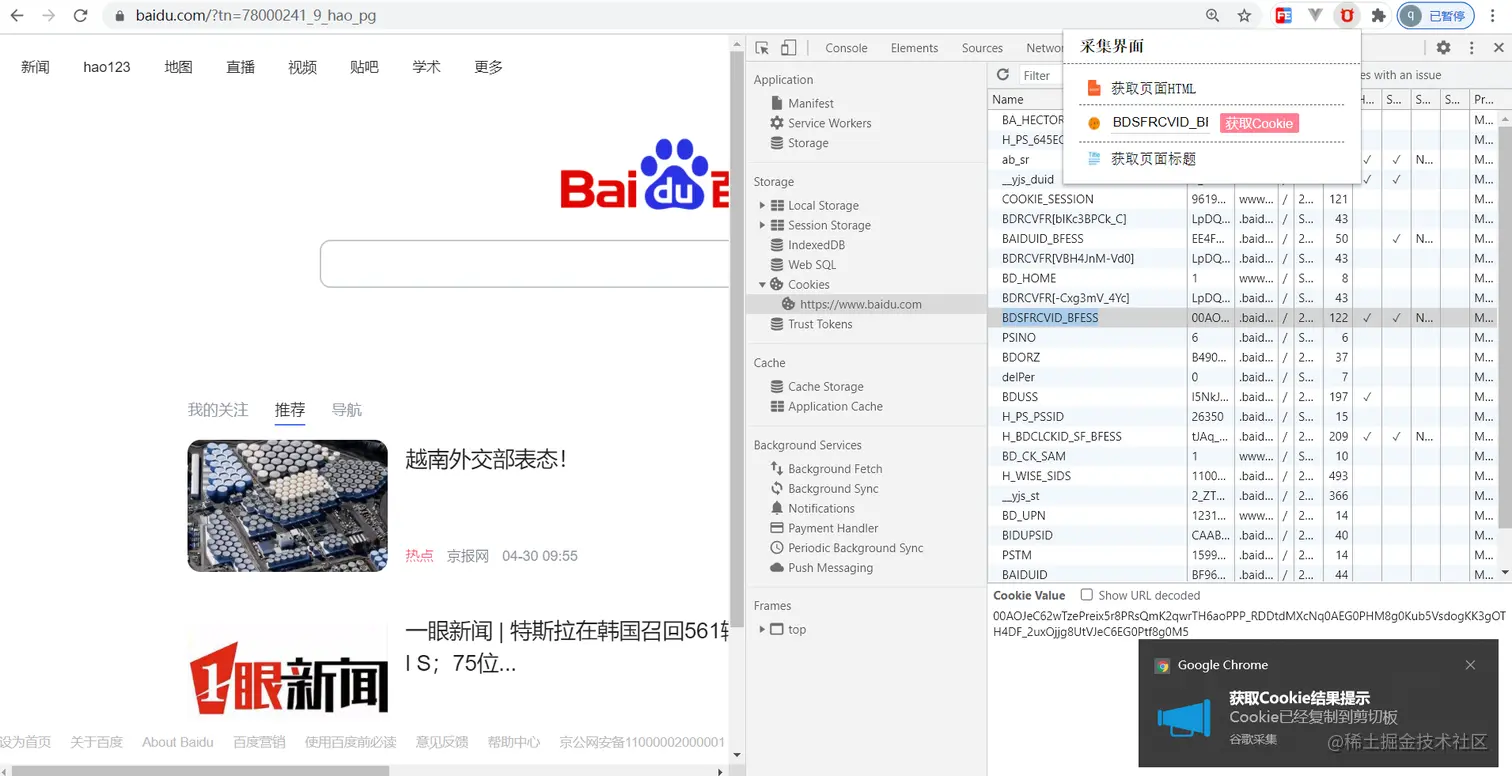The width and height of the screenshot is (1512, 776).
Task: Open the hao123 link
Action: [x=107, y=67]
